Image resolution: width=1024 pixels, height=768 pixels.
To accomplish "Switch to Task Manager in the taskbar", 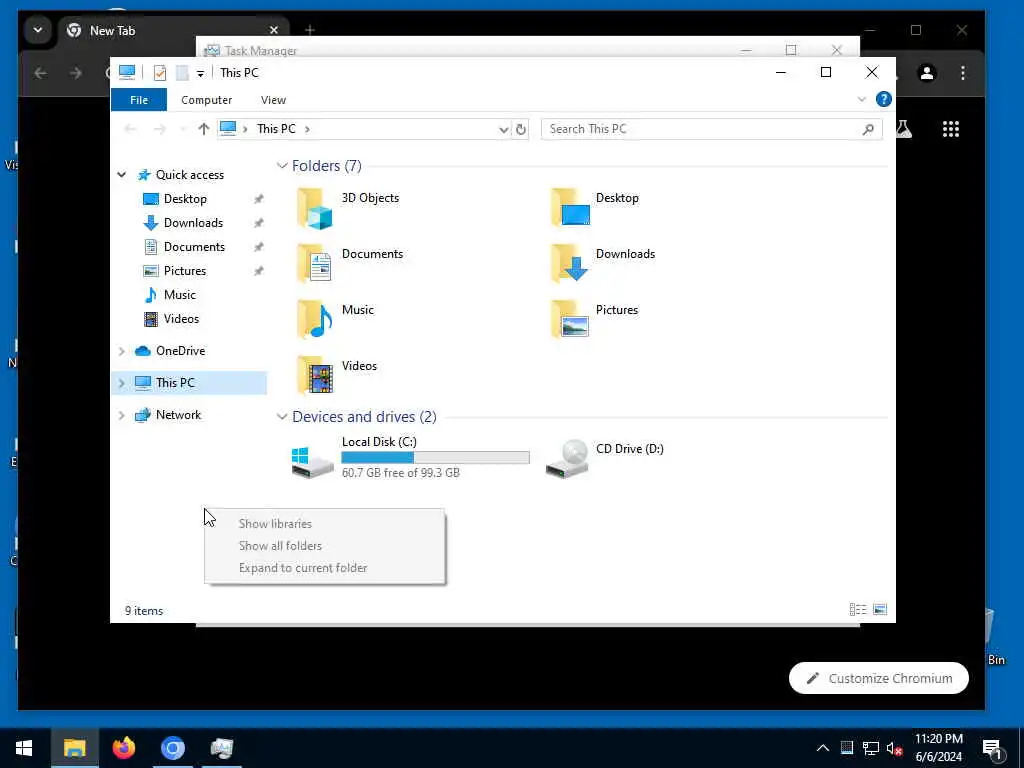I will [x=221, y=748].
